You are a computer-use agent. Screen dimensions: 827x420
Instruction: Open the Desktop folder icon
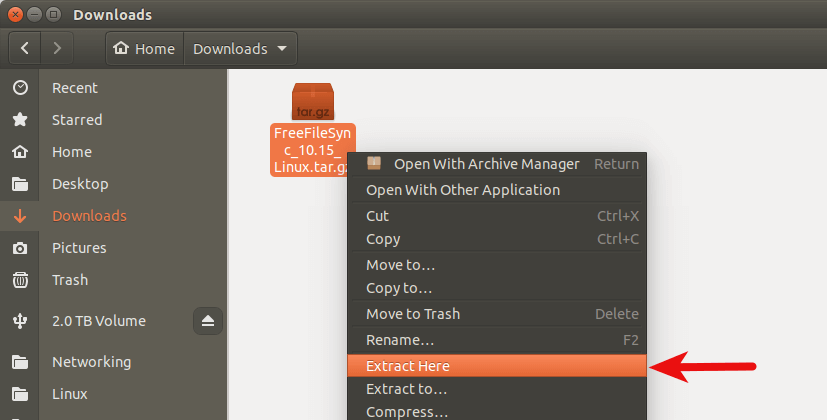[19, 184]
